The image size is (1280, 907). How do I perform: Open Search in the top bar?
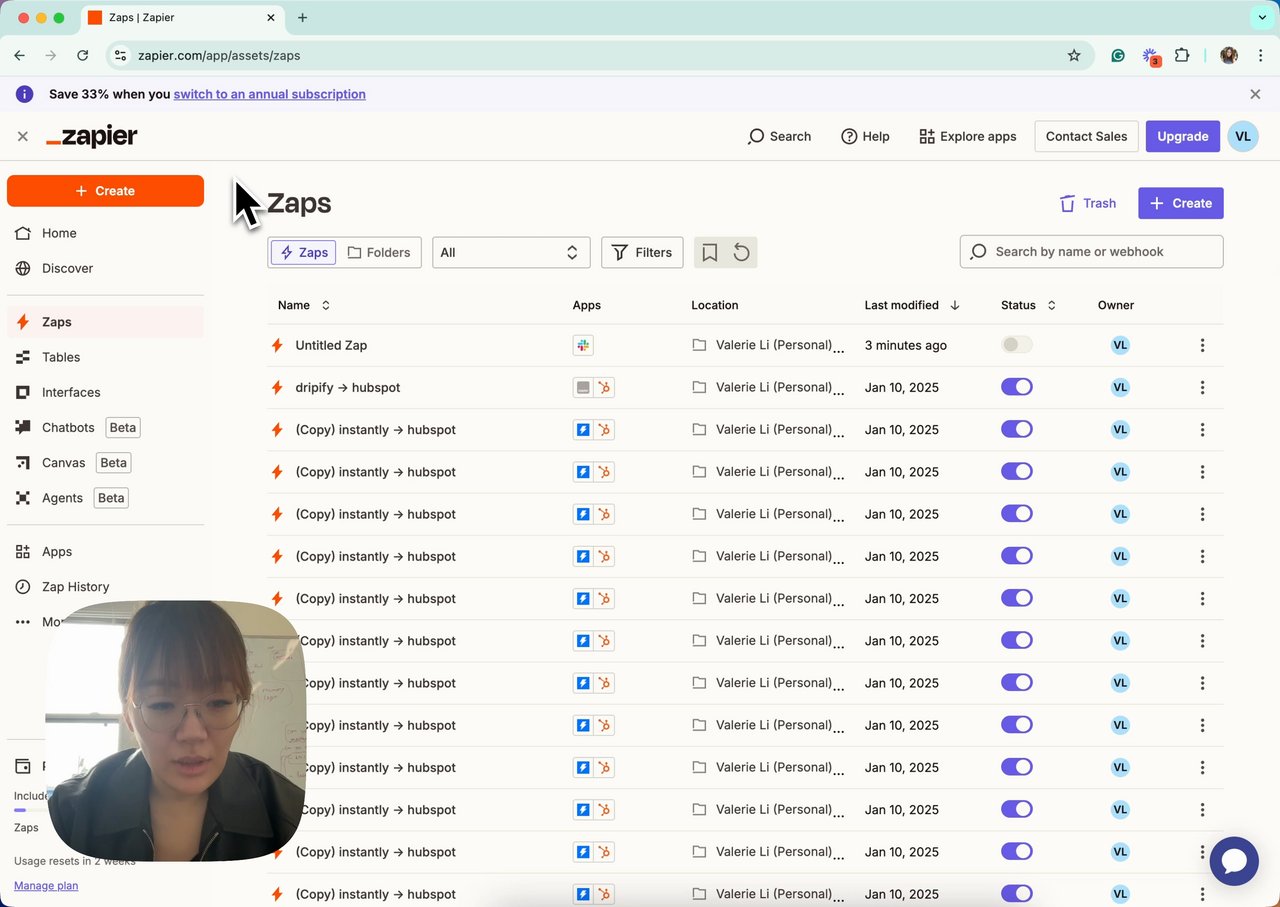click(x=779, y=136)
